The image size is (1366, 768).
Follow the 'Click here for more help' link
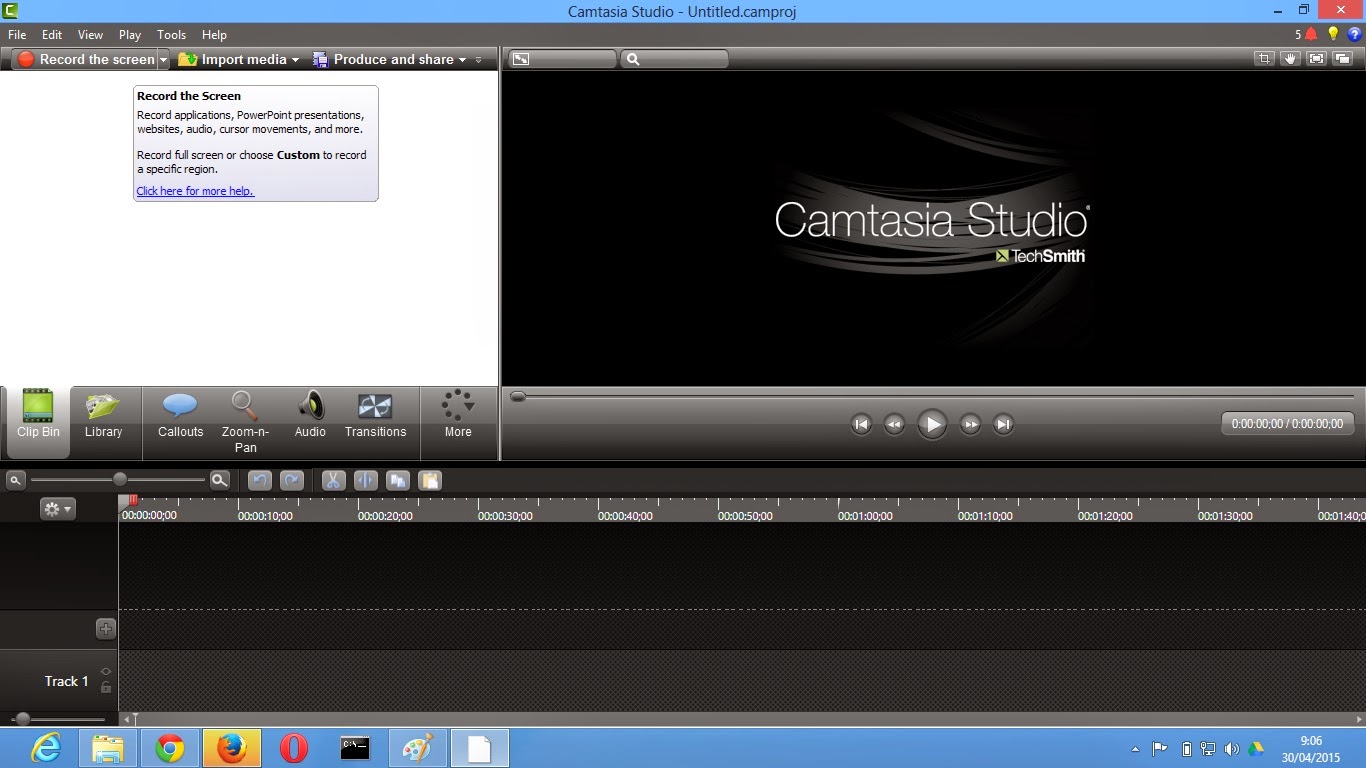pyautogui.click(x=195, y=191)
